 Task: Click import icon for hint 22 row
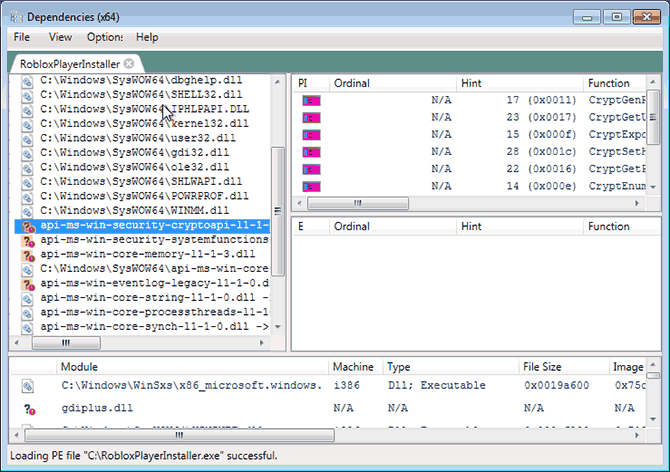(x=311, y=170)
